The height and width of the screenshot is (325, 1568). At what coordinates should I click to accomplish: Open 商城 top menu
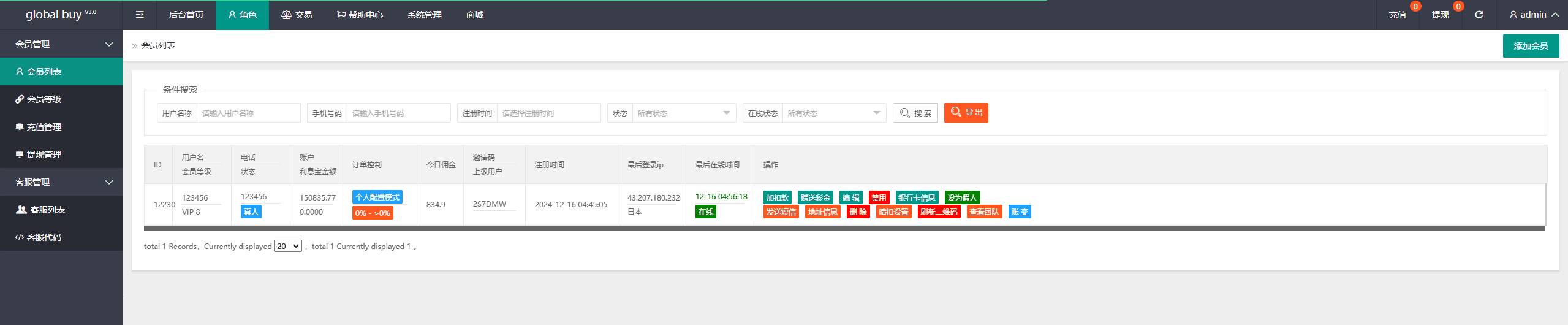click(475, 15)
